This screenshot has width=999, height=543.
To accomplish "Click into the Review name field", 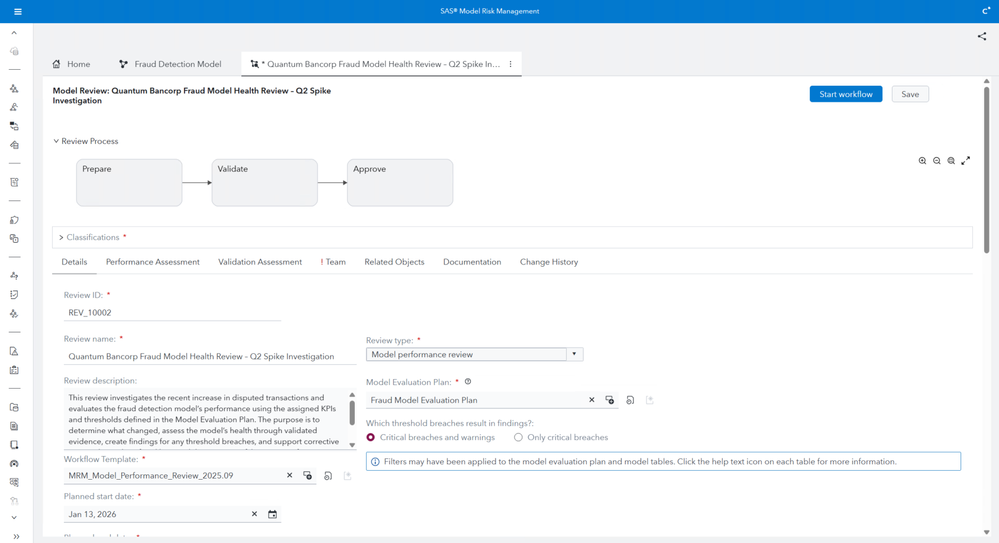I will coord(210,356).
